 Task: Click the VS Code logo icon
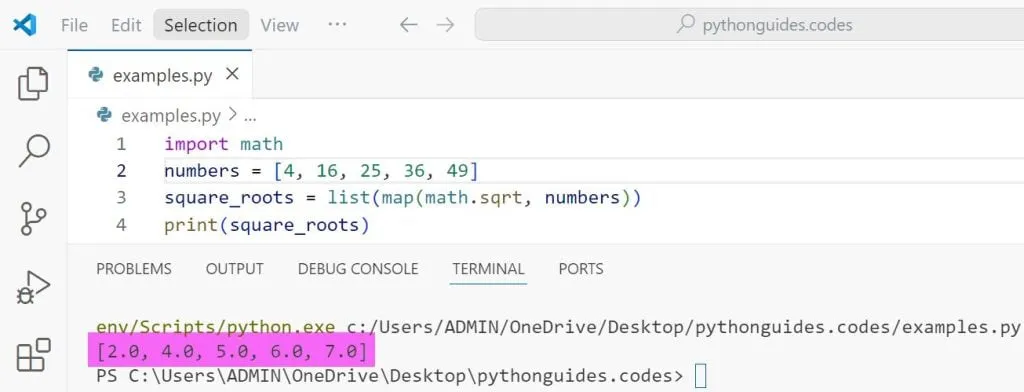(x=25, y=25)
